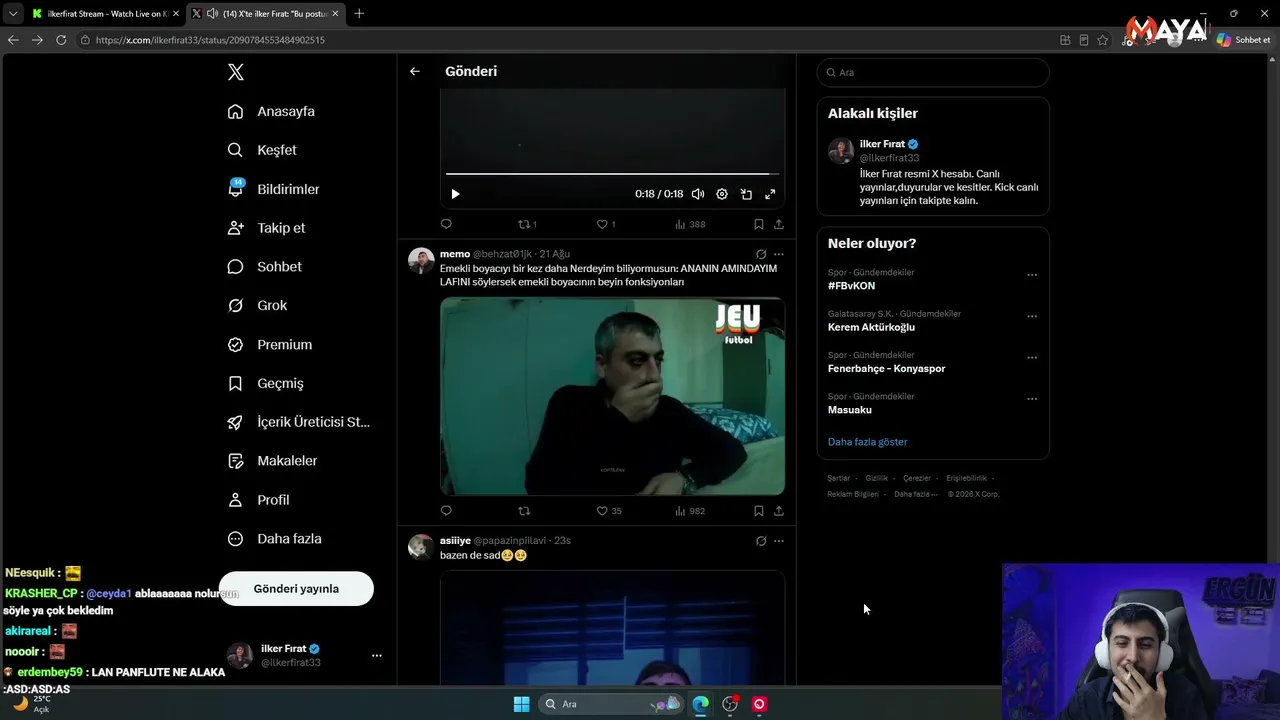Open Microsoft Edge from the taskbar
This screenshot has width=1280, height=720.
click(701, 704)
